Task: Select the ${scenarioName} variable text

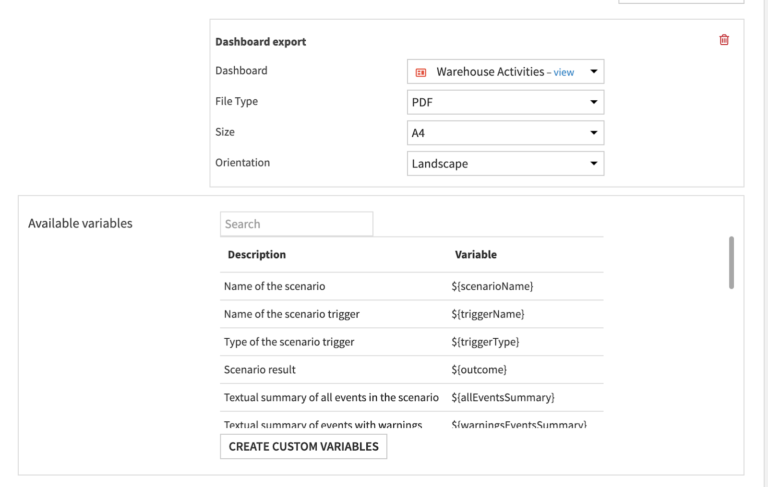Action: point(492,286)
